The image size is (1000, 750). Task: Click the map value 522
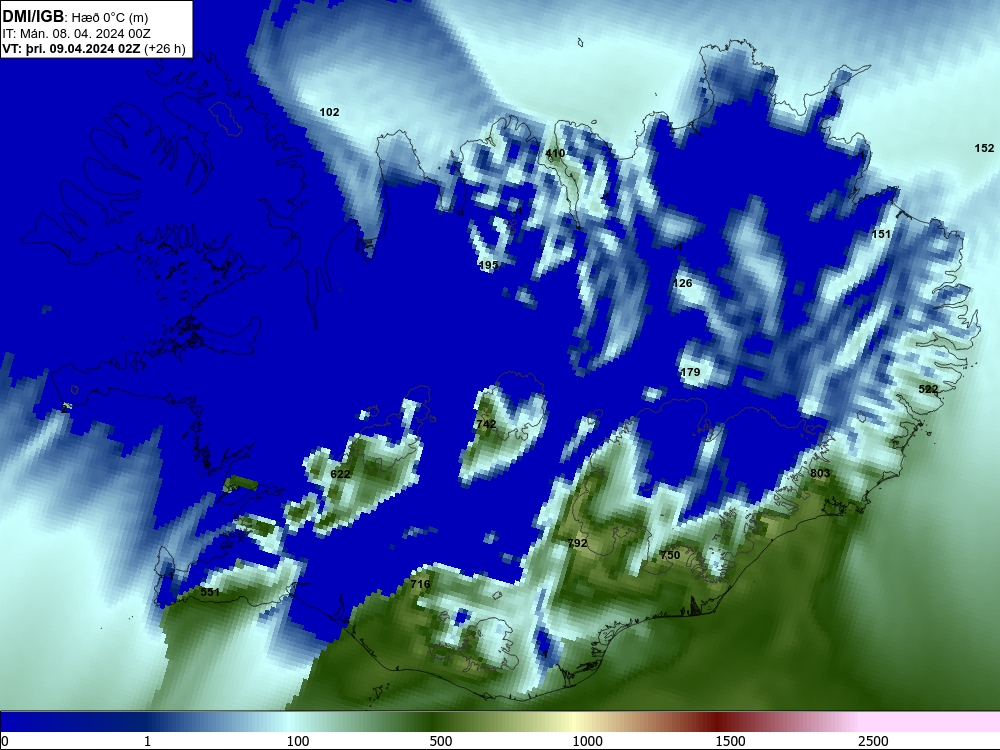928,389
